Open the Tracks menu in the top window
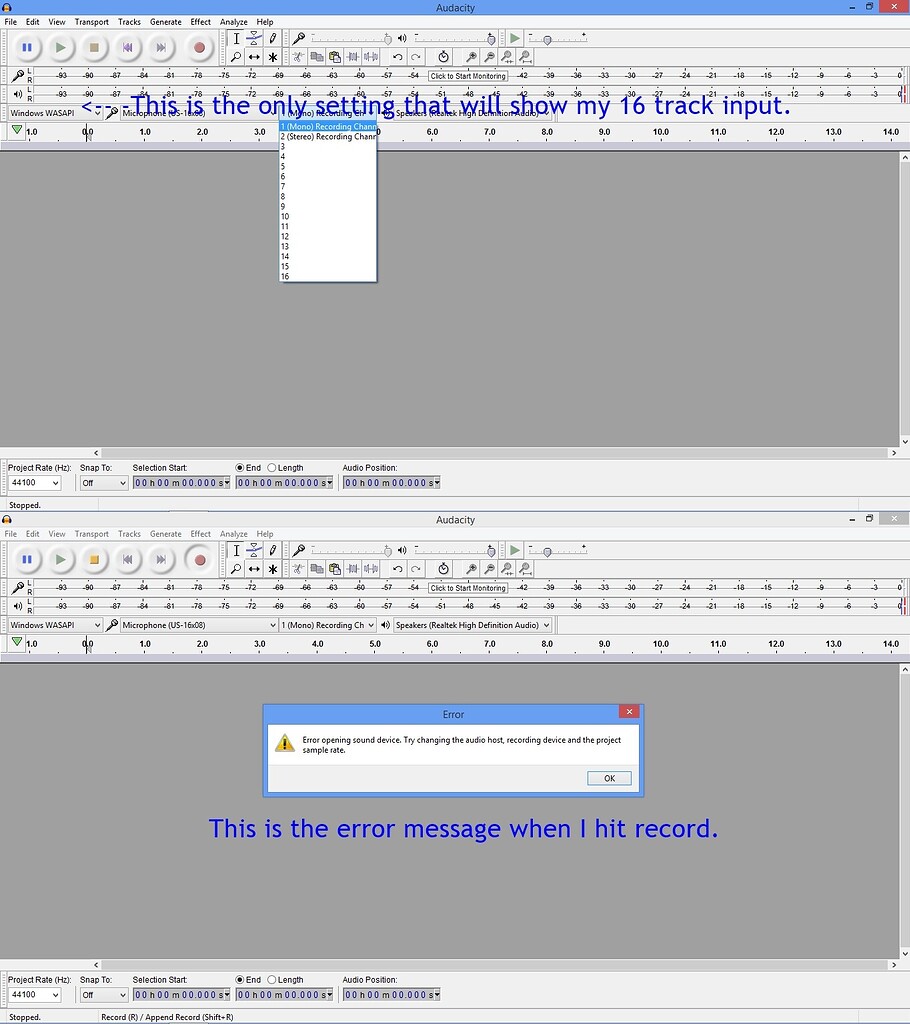This screenshot has height=1024, width=910. (129, 22)
